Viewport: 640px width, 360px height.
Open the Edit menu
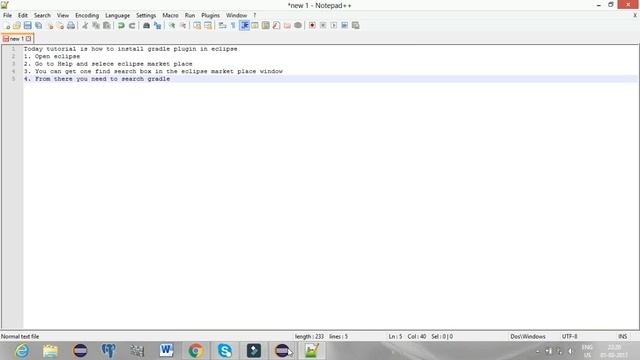click(x=23, y=16)
